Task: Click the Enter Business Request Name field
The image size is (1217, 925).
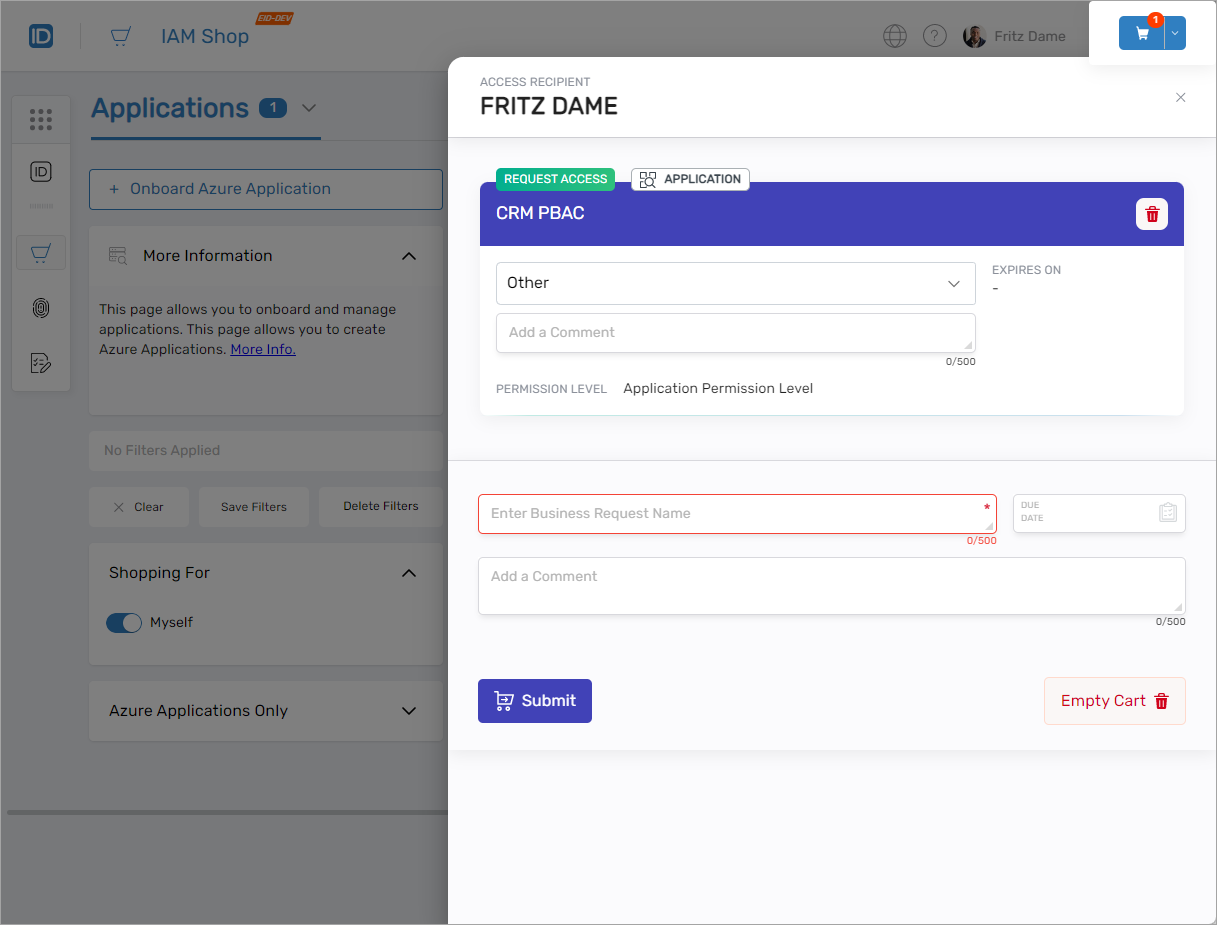Action: point(730,514)
